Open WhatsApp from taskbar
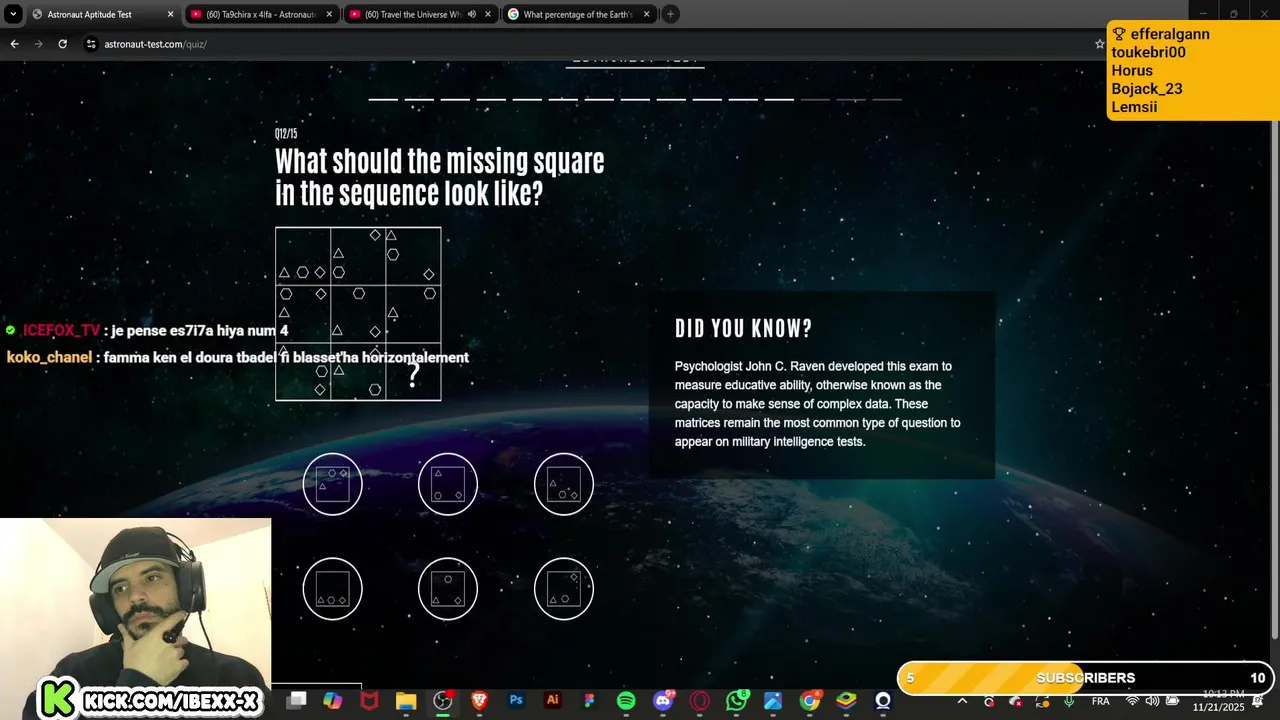This screenshot has height=720, width=1280. click(x=737, y=701)
